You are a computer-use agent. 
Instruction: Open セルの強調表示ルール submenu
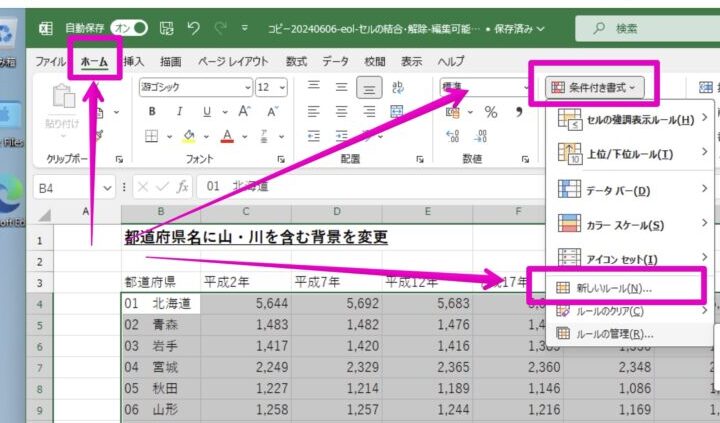pos(632,120)
